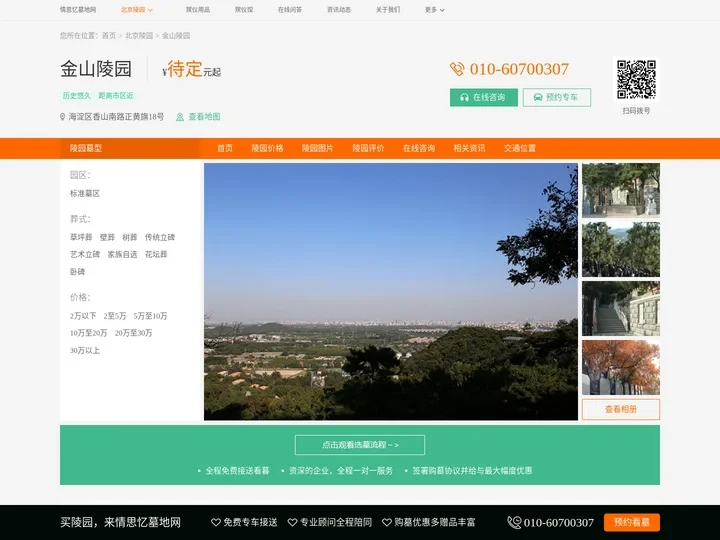Click the phone icon beside 010-60700307

pyautogui.click(x=457, y=69)
